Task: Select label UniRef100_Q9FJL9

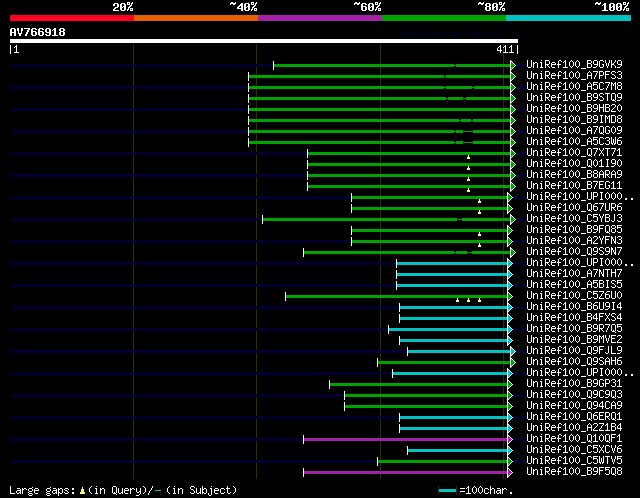Action: click(574, 351)
